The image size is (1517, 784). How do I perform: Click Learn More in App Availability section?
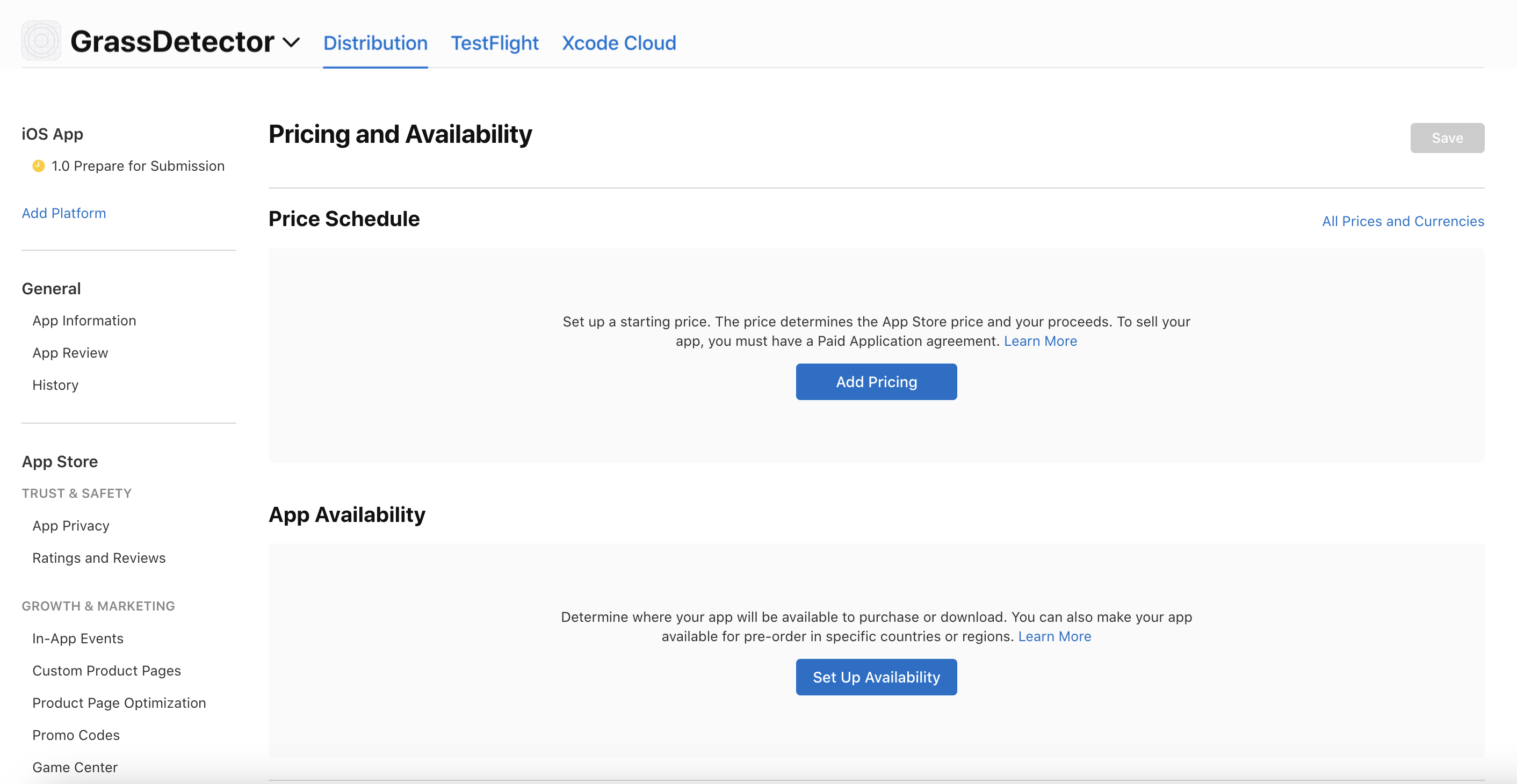pyautogui.click(x=1054, y=636)
